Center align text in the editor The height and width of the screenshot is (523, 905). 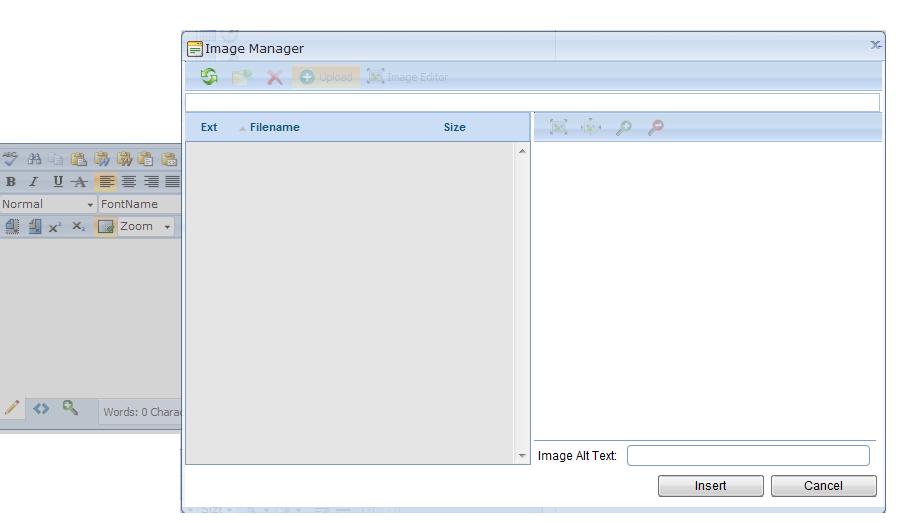(x=129, y=182)
